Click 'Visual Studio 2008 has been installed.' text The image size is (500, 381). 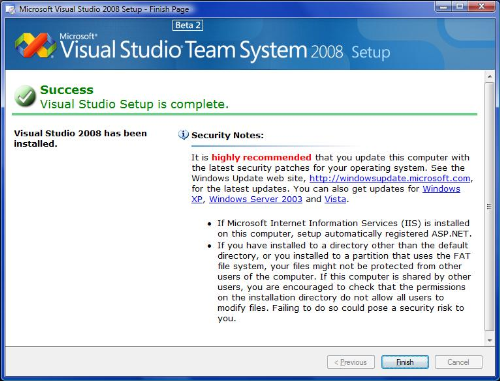point(80,138)
